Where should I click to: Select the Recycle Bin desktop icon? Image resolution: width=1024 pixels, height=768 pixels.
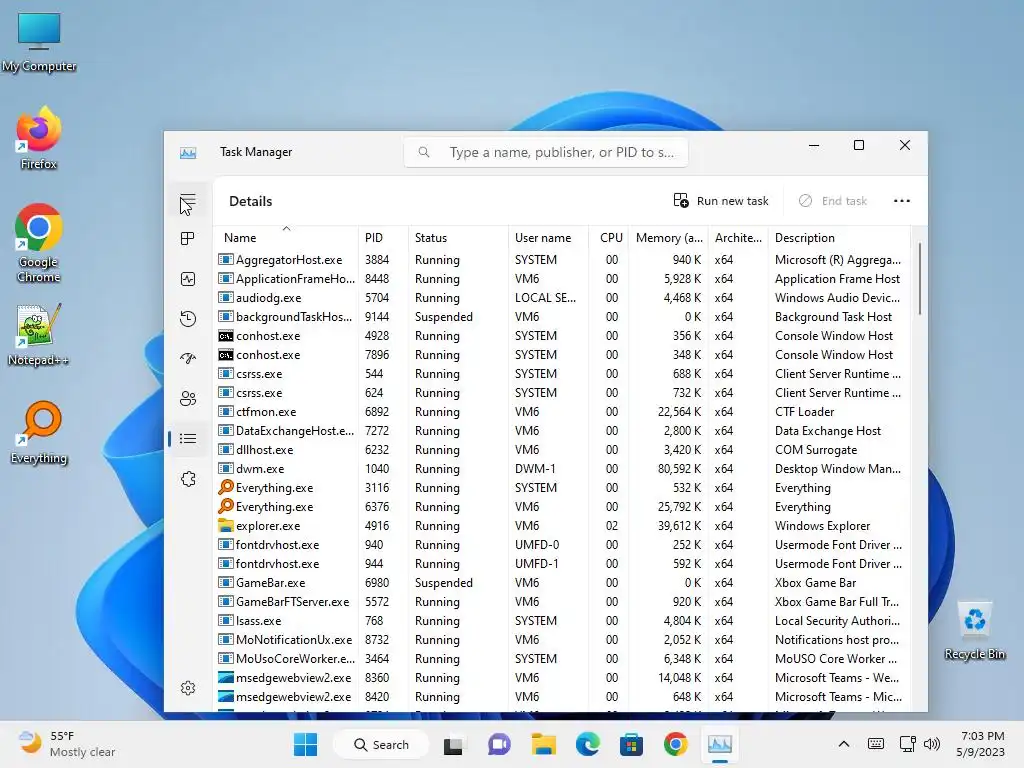[x=974, y=631]
